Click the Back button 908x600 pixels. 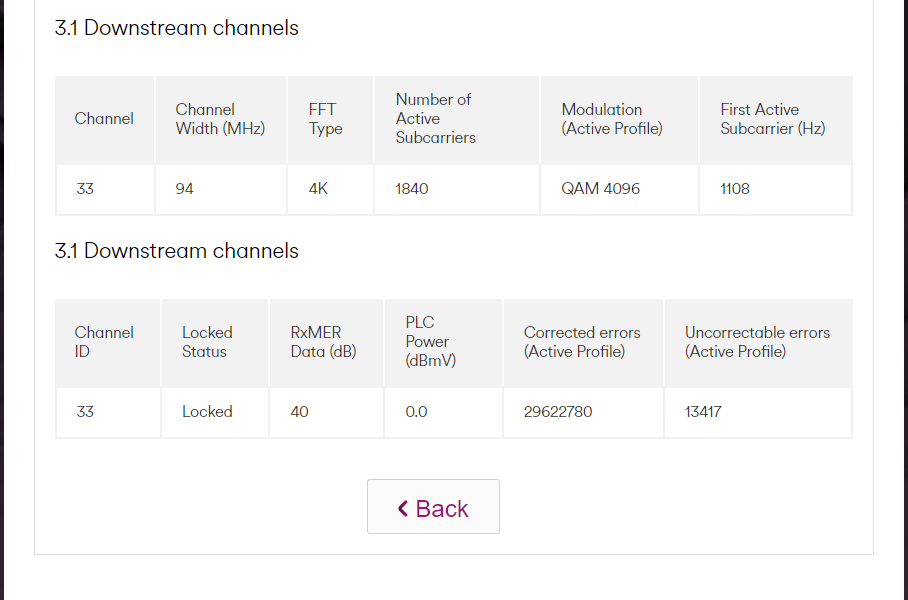point(433,507)
